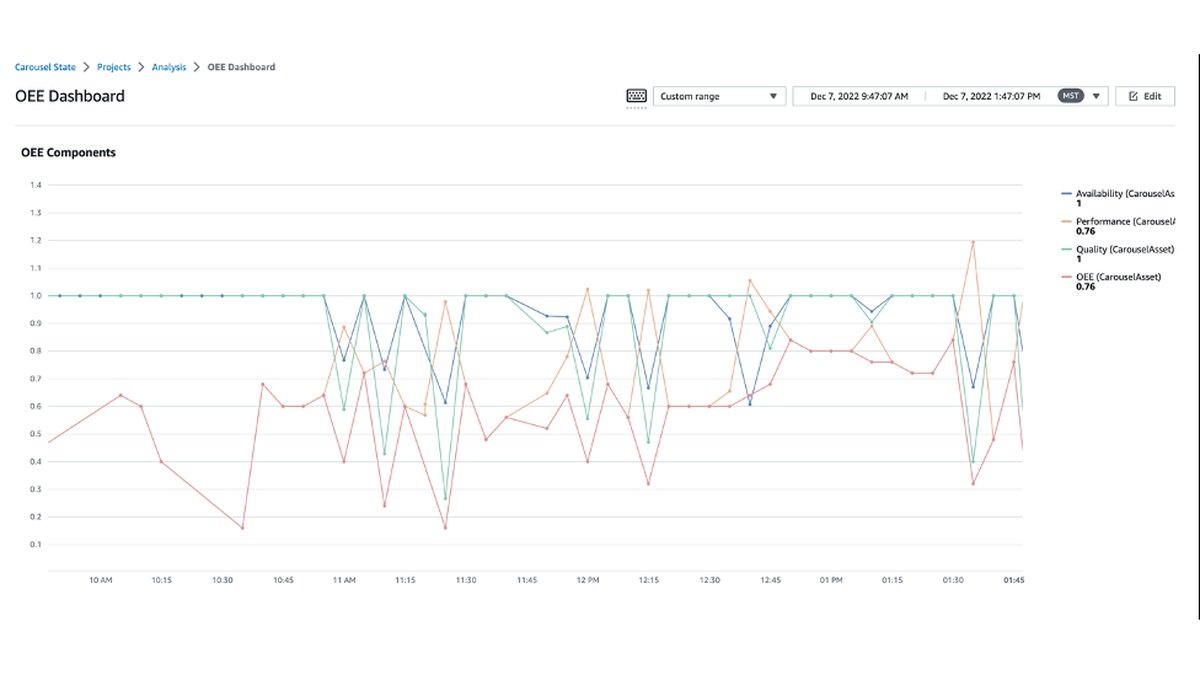Click the 0.5 y-axis label
The height and width of the screenshot is (675, 1200).
[x=35, y=434]
